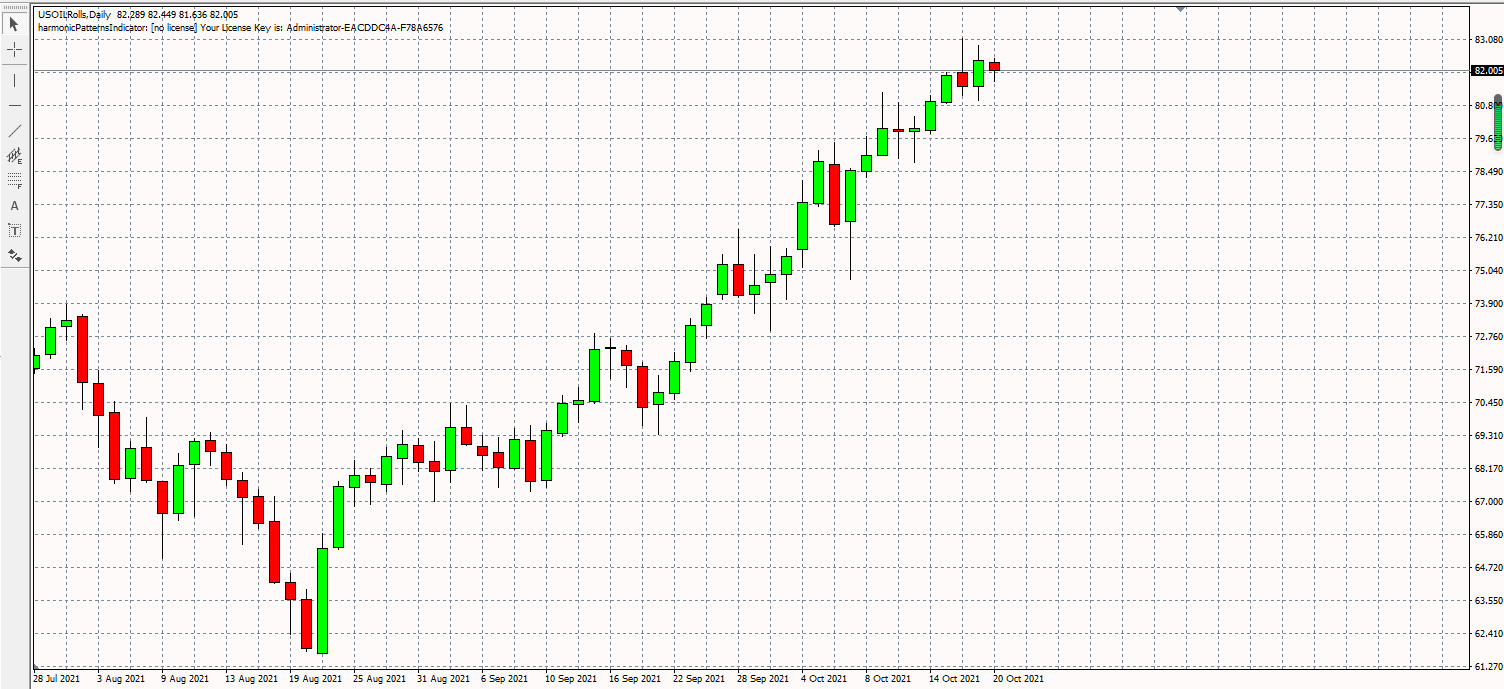Select the Cursor arrow tool

point(14,24)
